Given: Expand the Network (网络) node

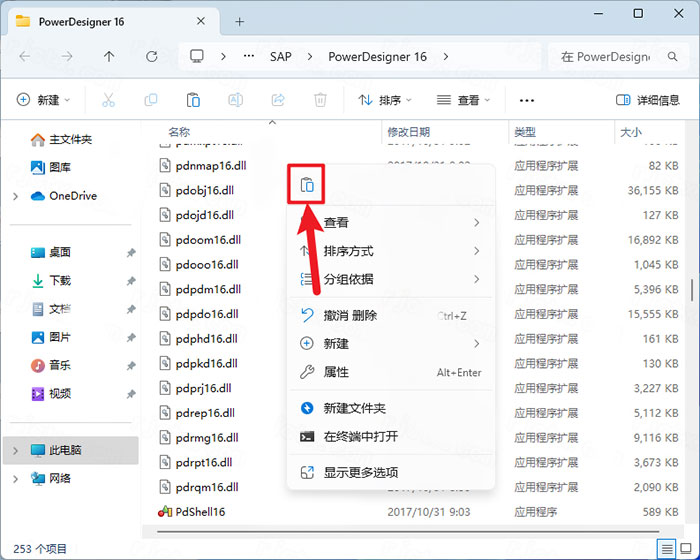Looking at the screenshot, I should pos(16,479).
